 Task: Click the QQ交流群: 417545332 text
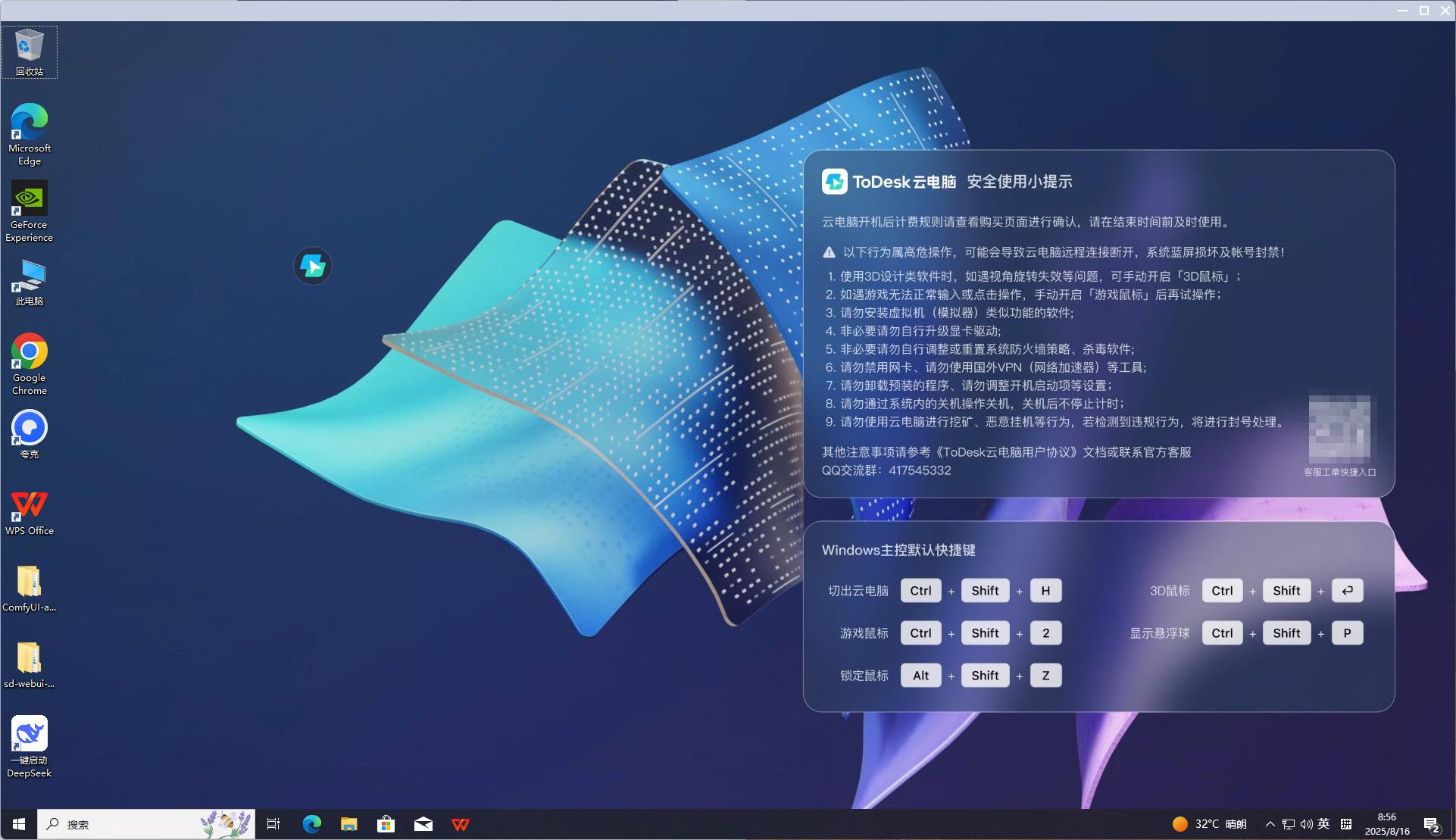(x=886, y=470)
